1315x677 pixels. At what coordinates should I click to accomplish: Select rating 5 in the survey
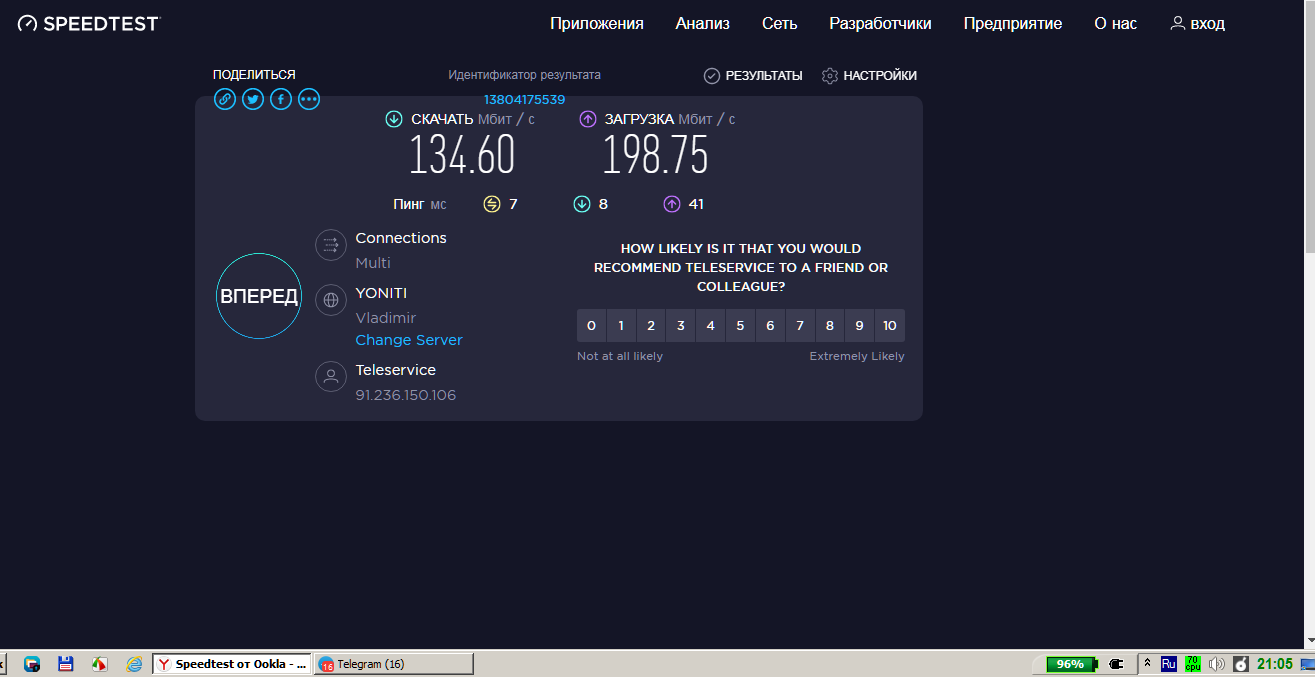pyautogui.click(x=740, y=326)
